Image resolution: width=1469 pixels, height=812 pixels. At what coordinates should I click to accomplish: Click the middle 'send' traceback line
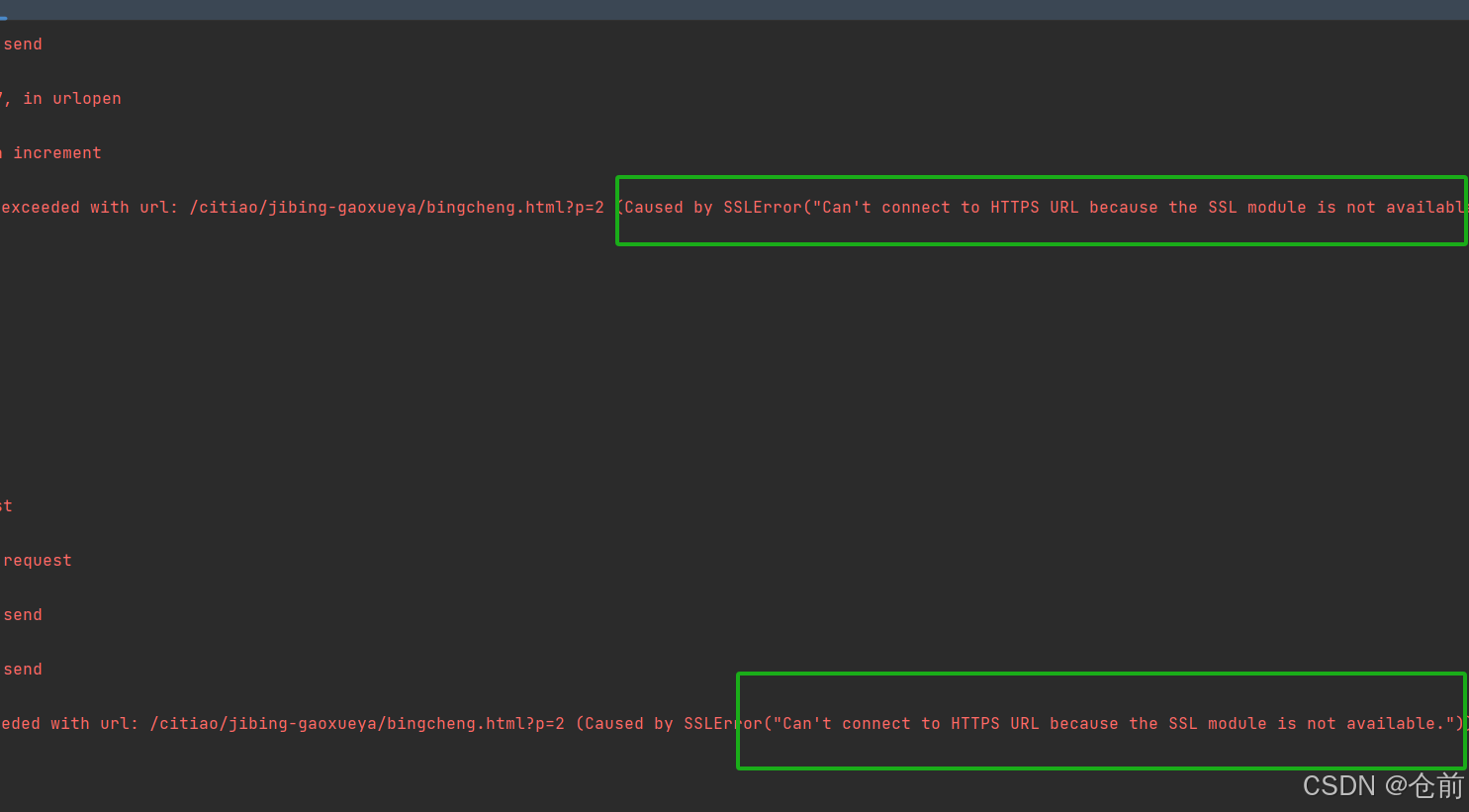pos(22,614)
